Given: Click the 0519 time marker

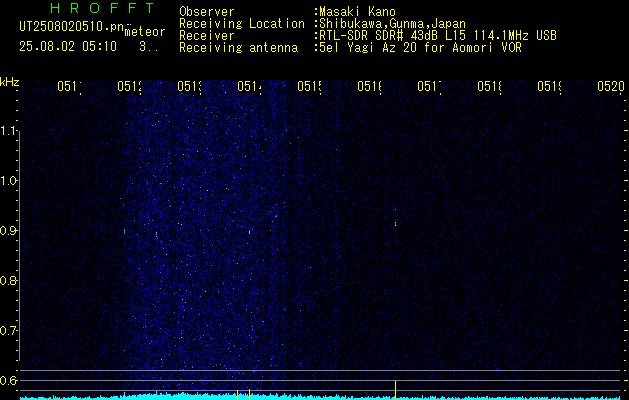Looking at the screenshot, I should (549, 86).
